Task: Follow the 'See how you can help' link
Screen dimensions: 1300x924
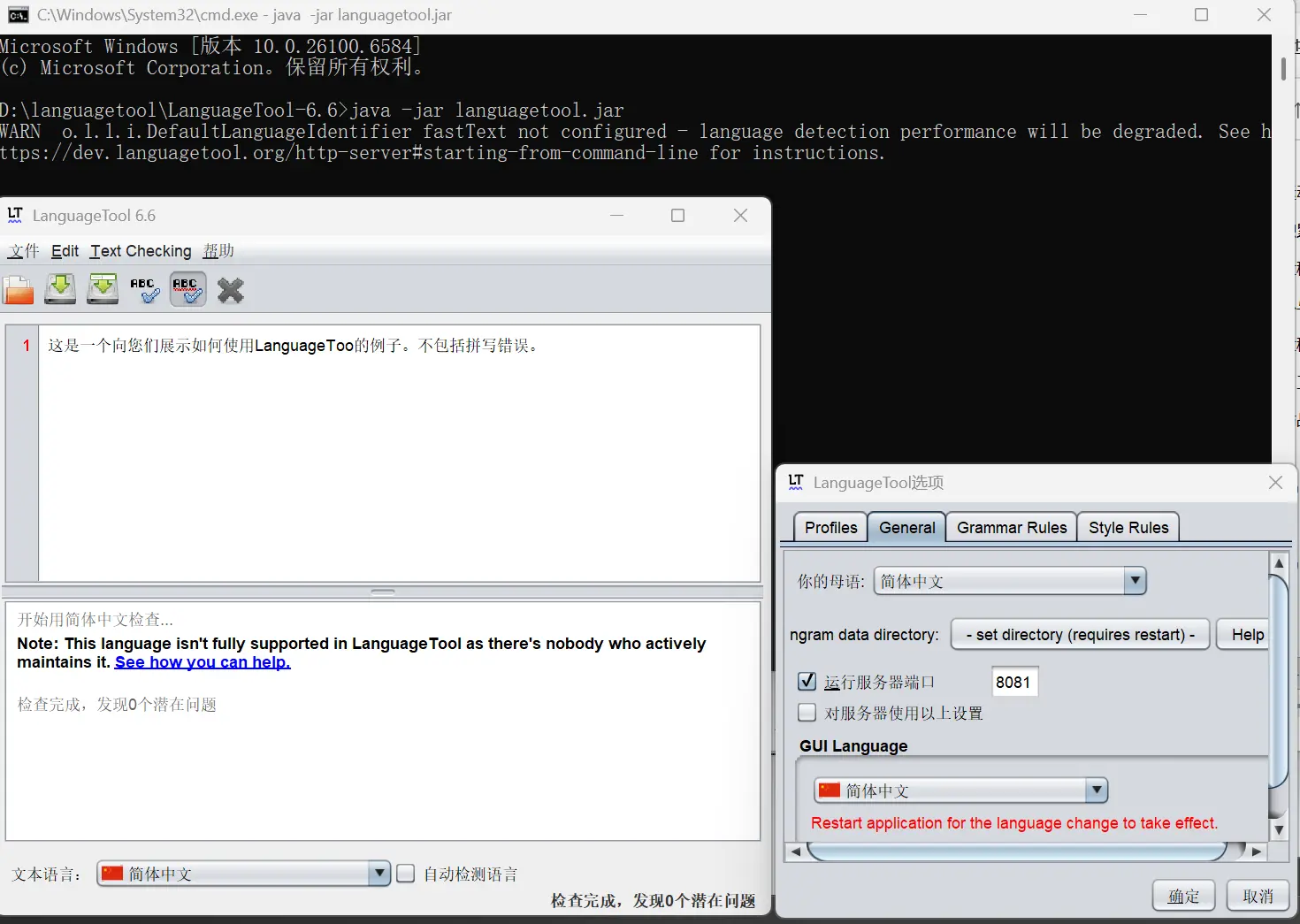Action: tap(203, 662)
